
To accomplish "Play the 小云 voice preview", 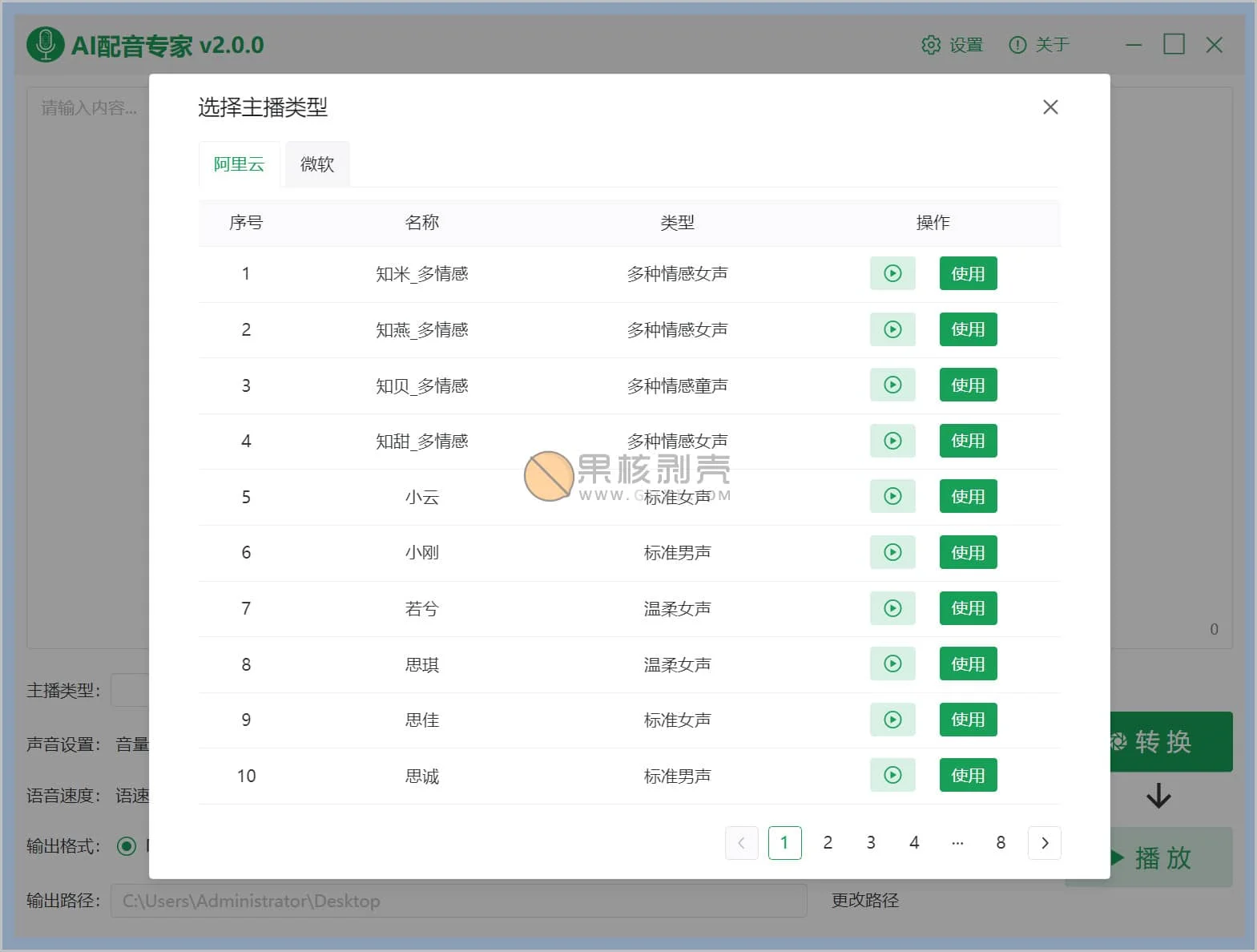I will (x=892, y=496).
